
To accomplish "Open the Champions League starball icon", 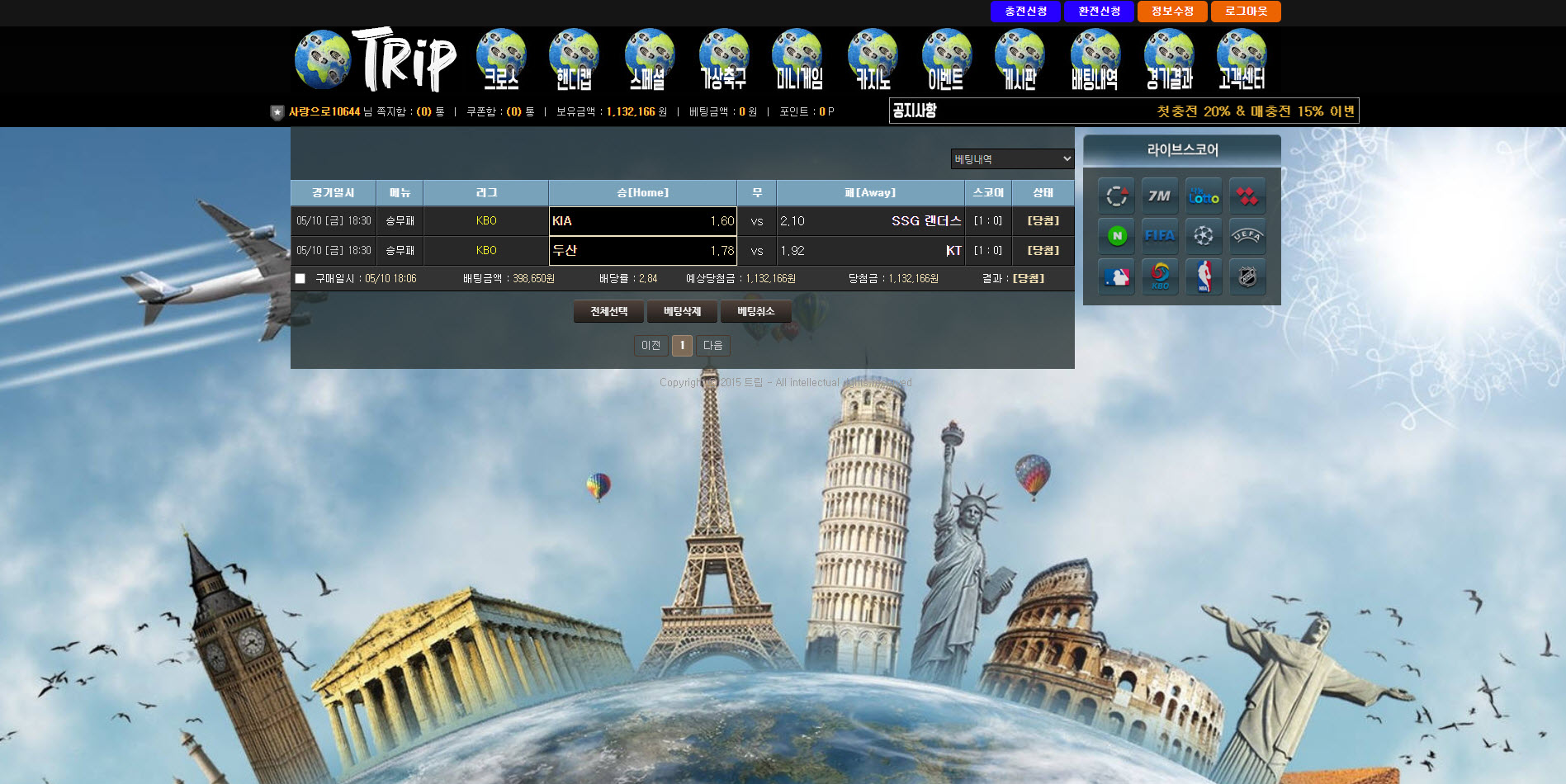I will pyautogui.click(x=1204, y=236).
